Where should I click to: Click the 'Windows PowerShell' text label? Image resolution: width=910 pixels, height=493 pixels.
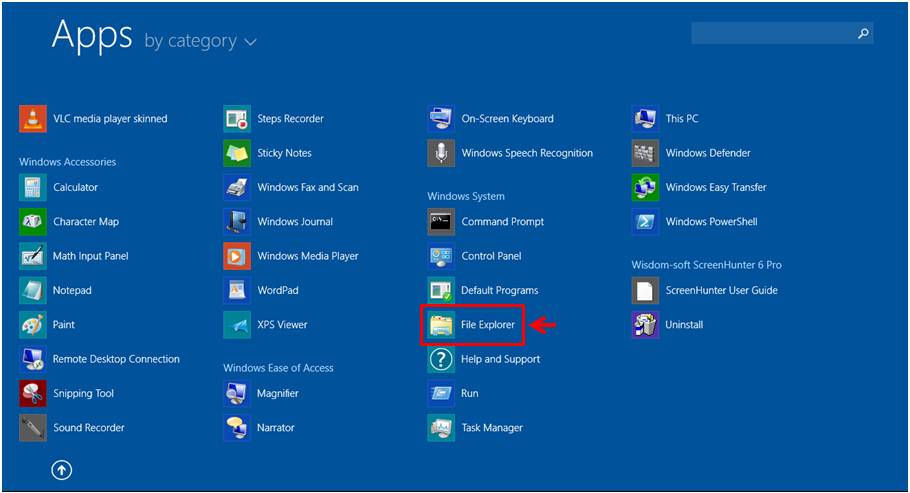point(711,222)
